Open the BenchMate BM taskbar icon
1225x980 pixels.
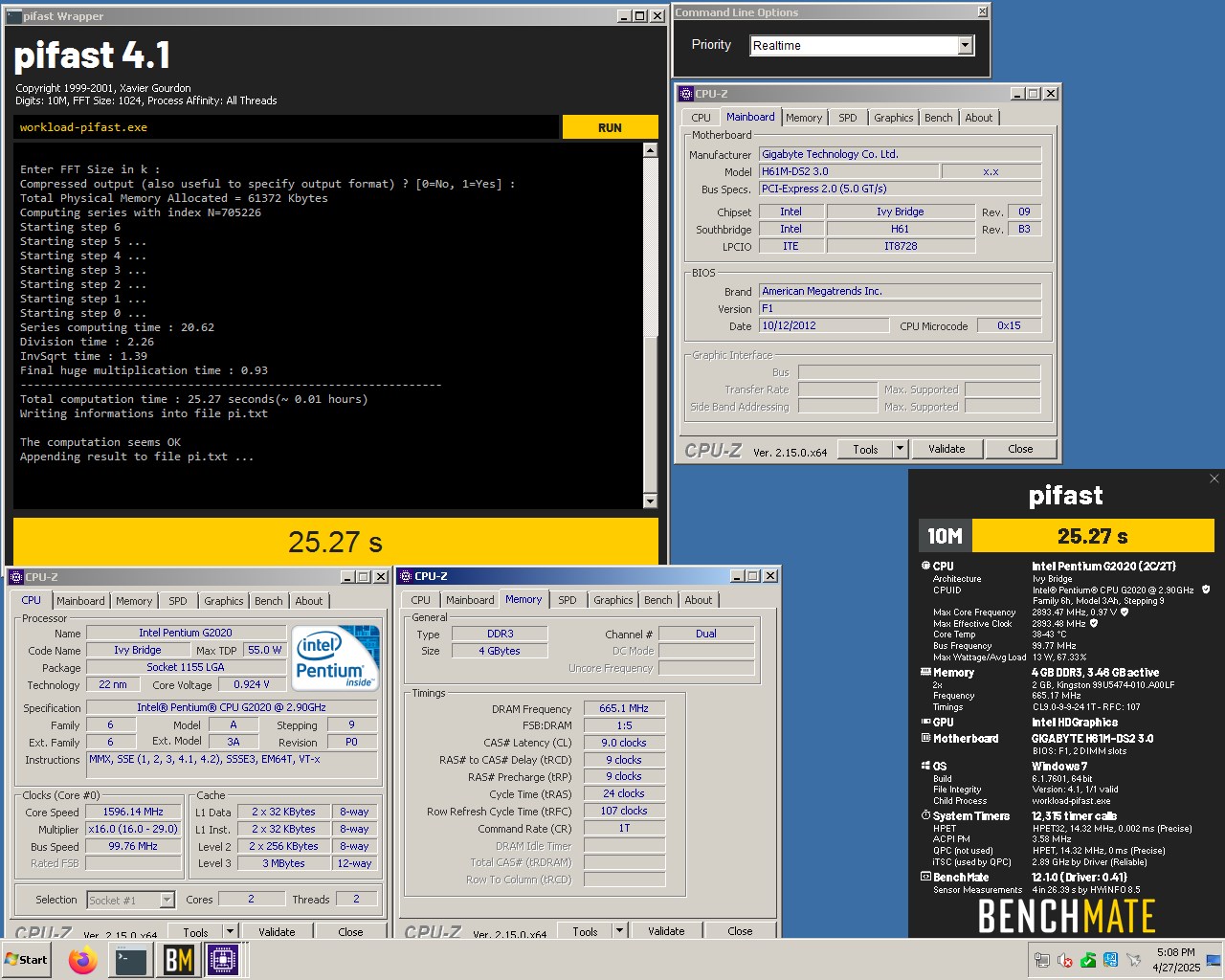pyautogui.click(x=178, y=960)
